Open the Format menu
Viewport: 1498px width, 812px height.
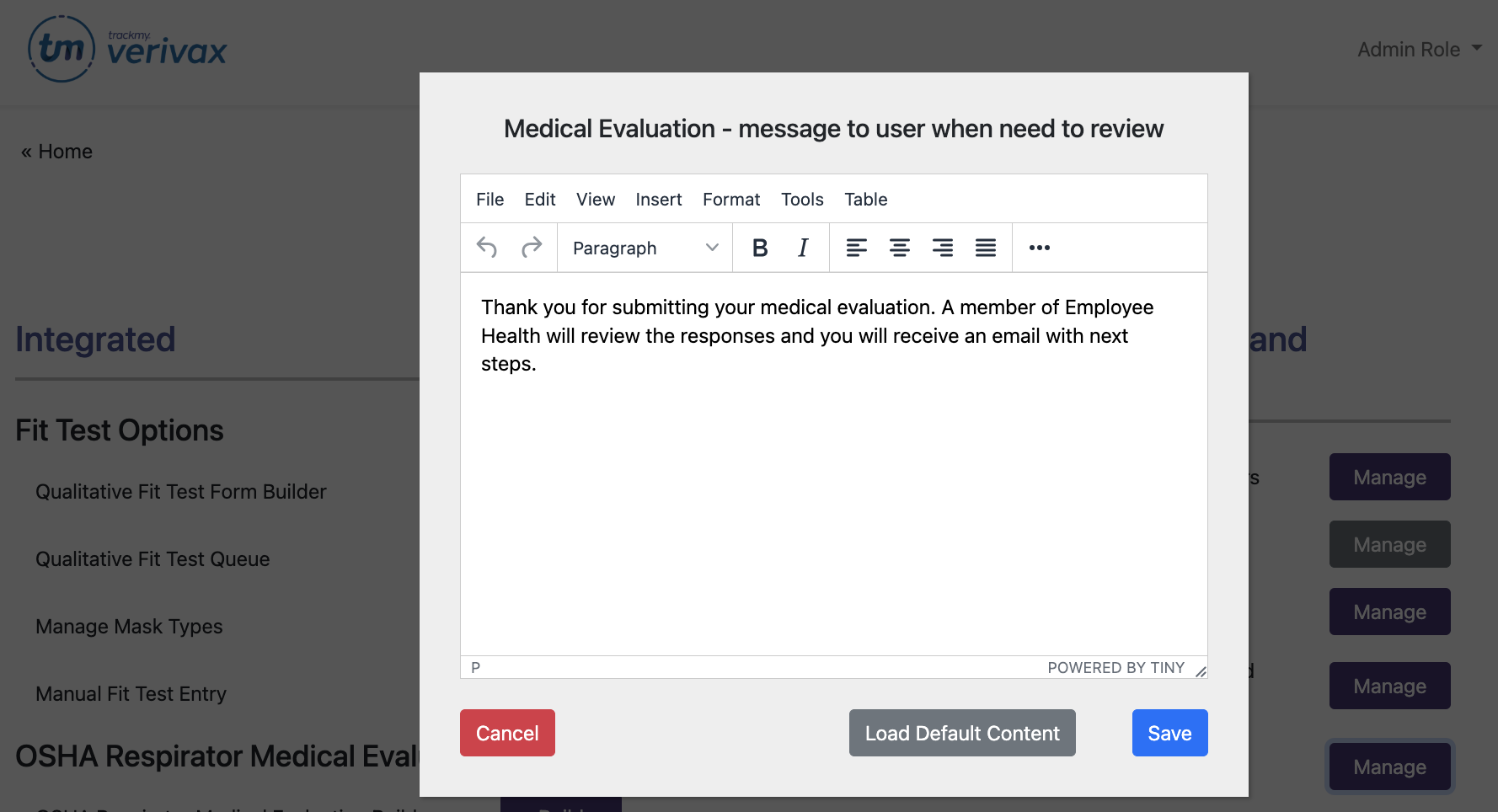point(730,200)
